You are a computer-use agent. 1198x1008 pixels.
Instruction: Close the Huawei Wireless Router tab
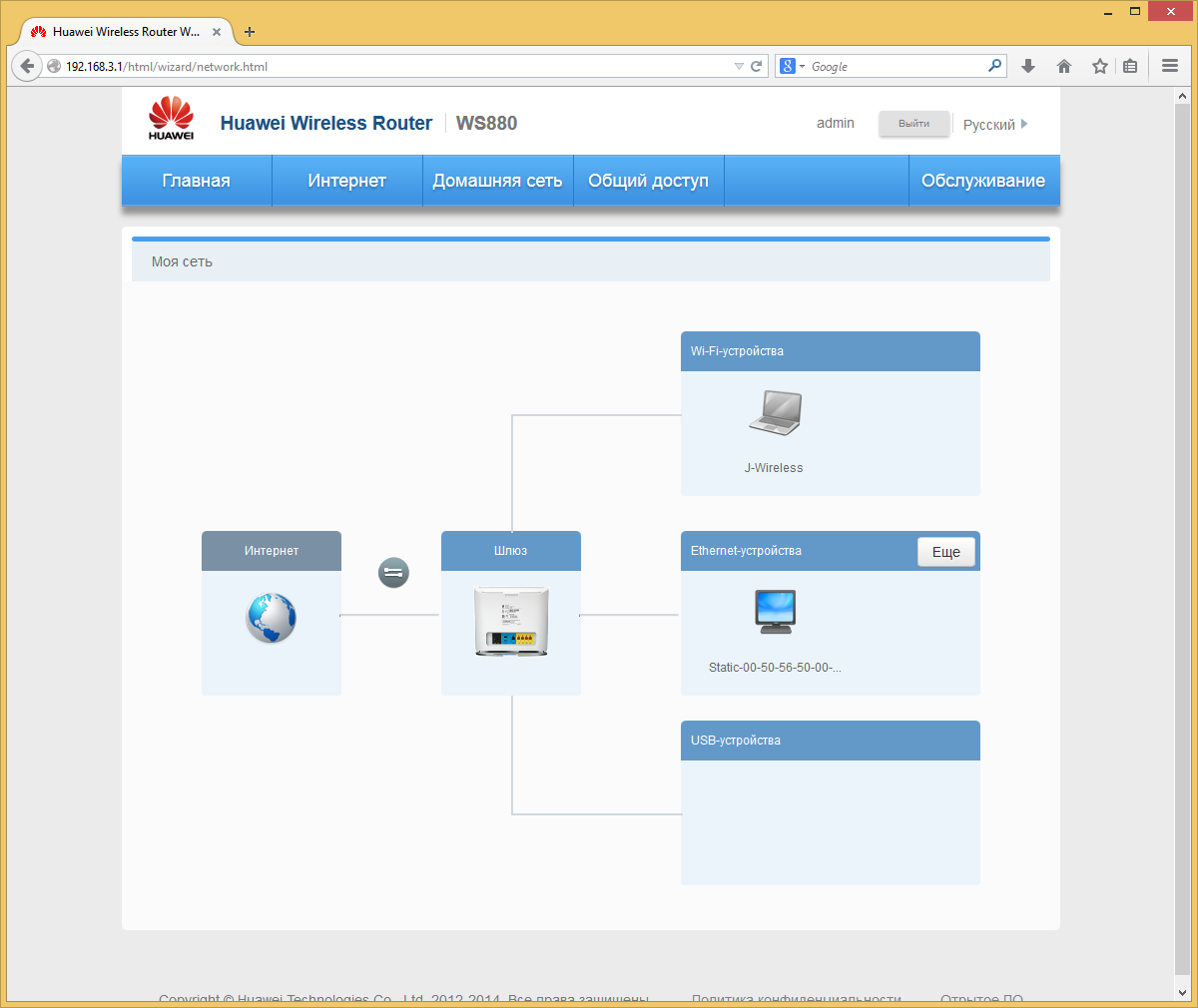217,32
